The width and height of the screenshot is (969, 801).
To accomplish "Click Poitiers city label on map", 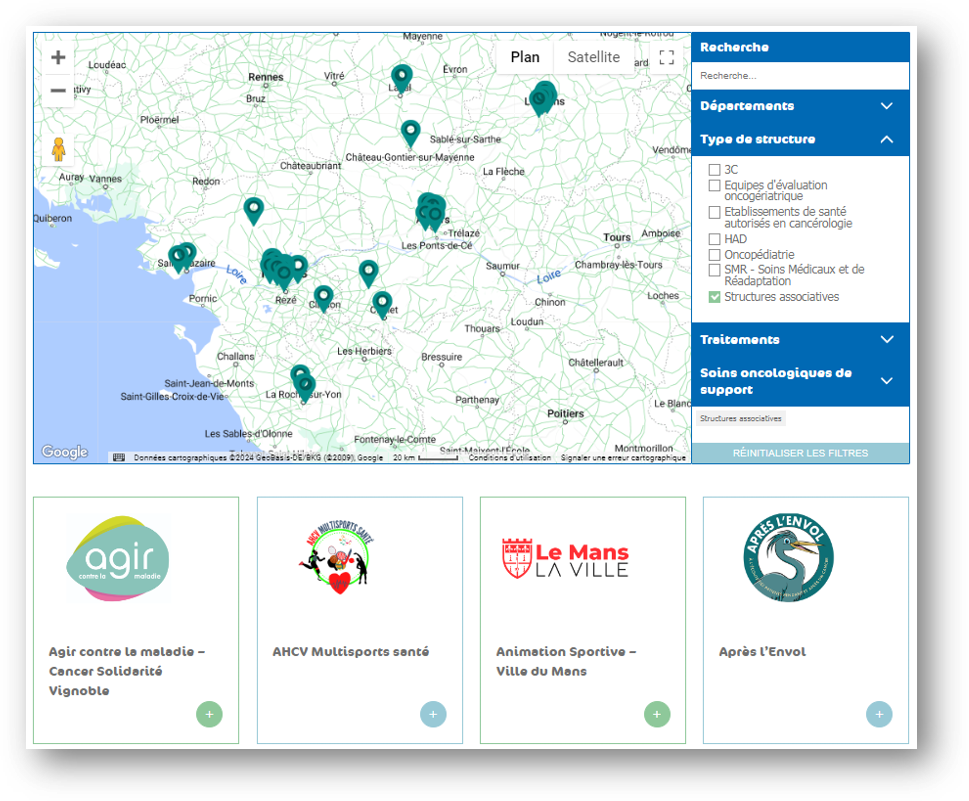I will click(x=565, y=413).
